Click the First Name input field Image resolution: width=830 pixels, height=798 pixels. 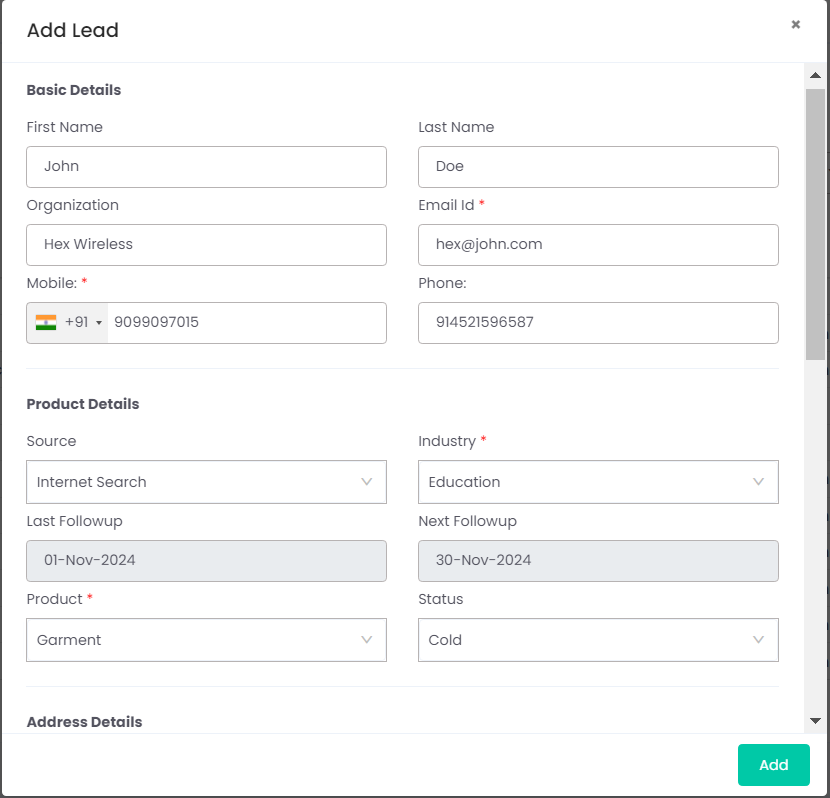[x=206, y=166]
